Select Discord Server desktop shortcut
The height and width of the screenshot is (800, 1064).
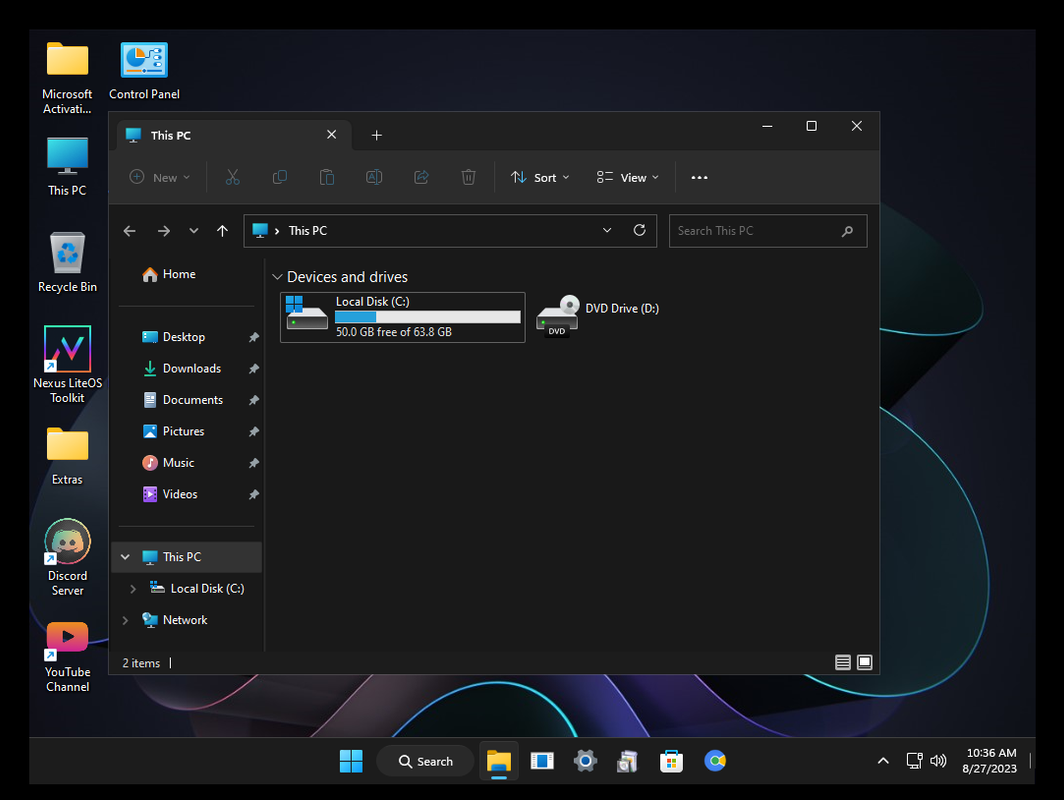click(67, 558)
